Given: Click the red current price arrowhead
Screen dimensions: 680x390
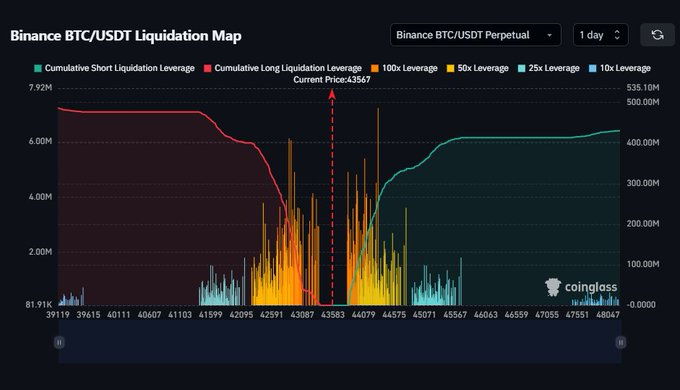Looking at the screenshot, I should tap(332, 94).
